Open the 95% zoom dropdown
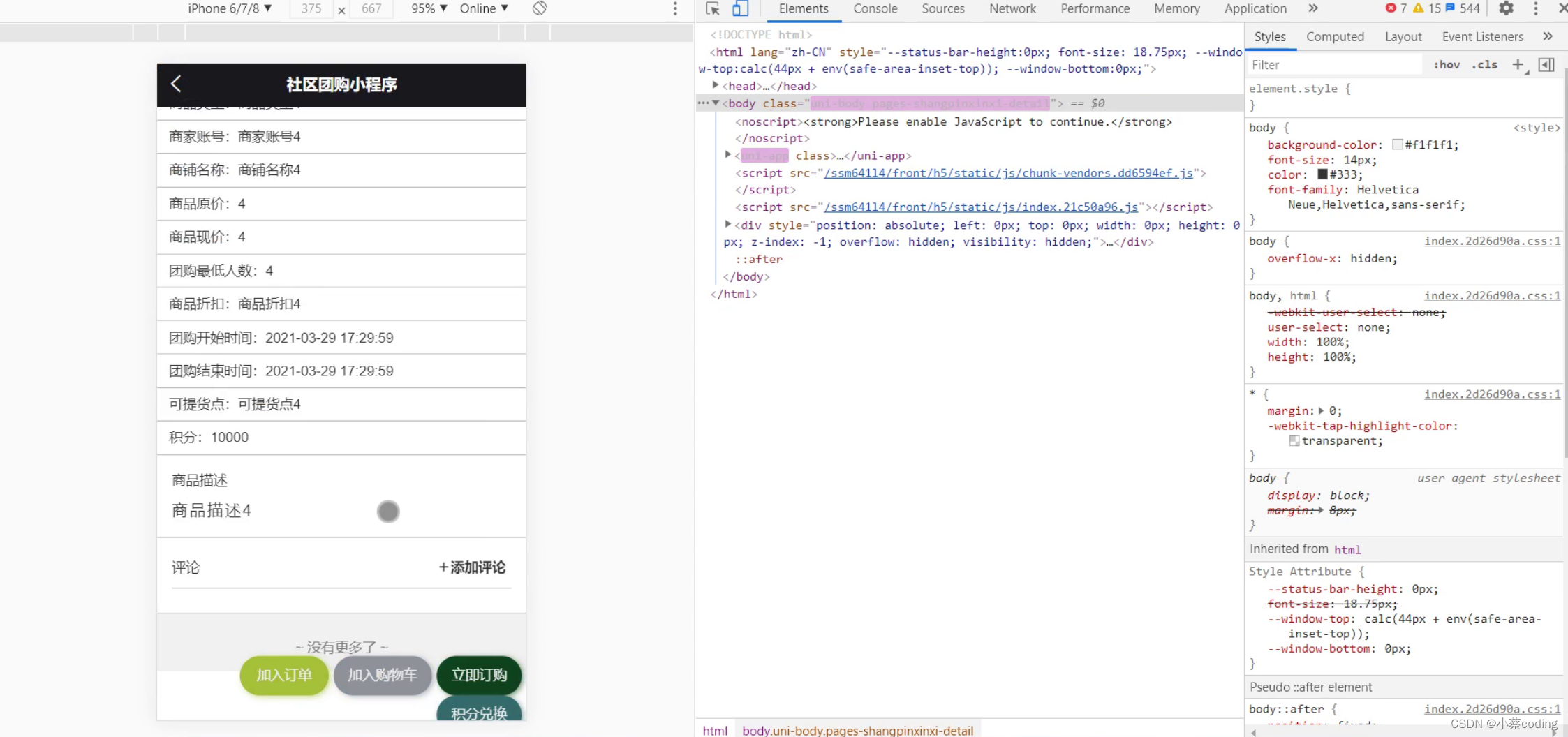Image resolution: width=1568 pixels, height=737 pixels. point(429,8)
